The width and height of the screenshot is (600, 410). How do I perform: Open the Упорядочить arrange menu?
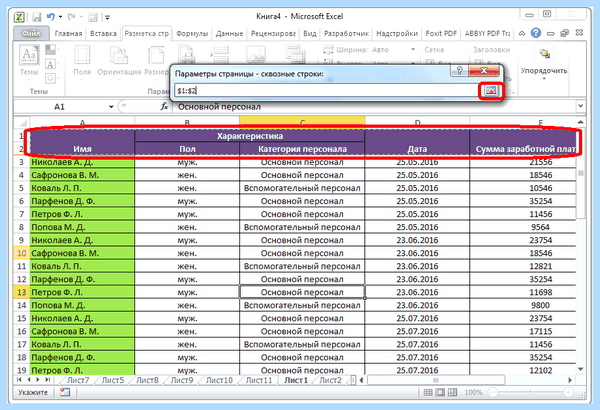544,63
